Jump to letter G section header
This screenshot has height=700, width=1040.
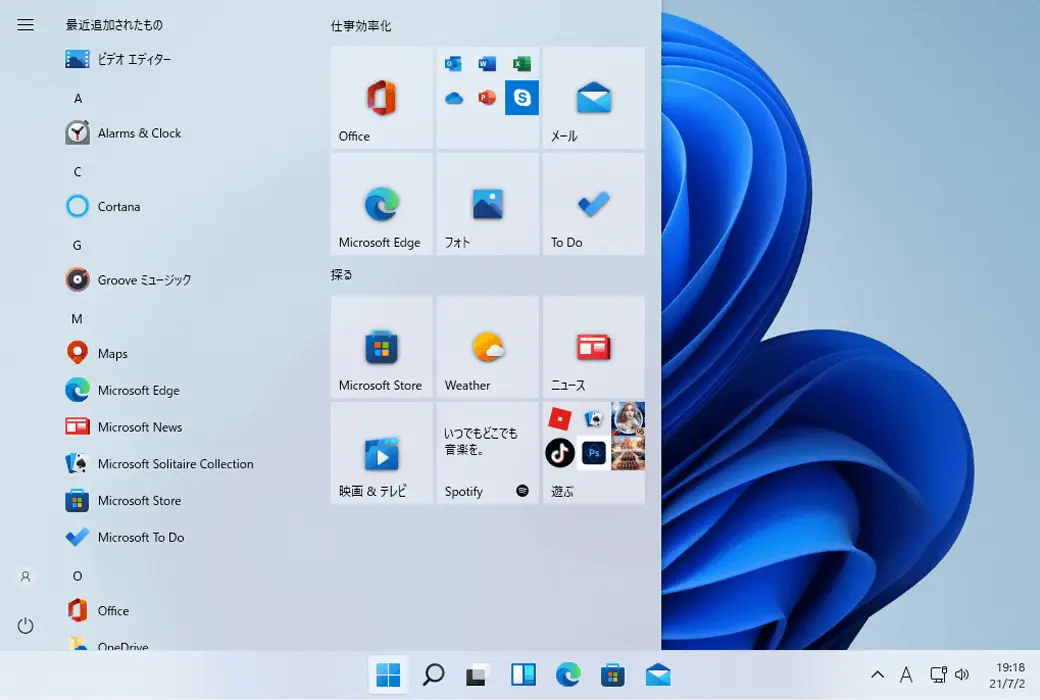point(78,245)
